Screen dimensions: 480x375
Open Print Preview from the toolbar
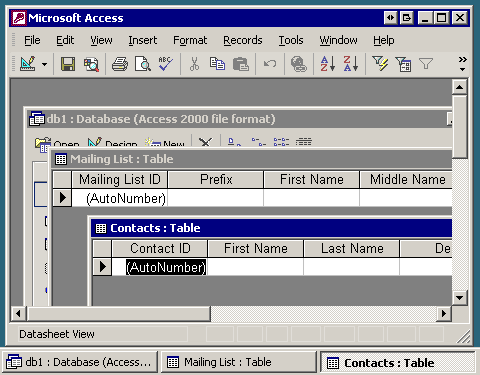[x=143, y=64]
